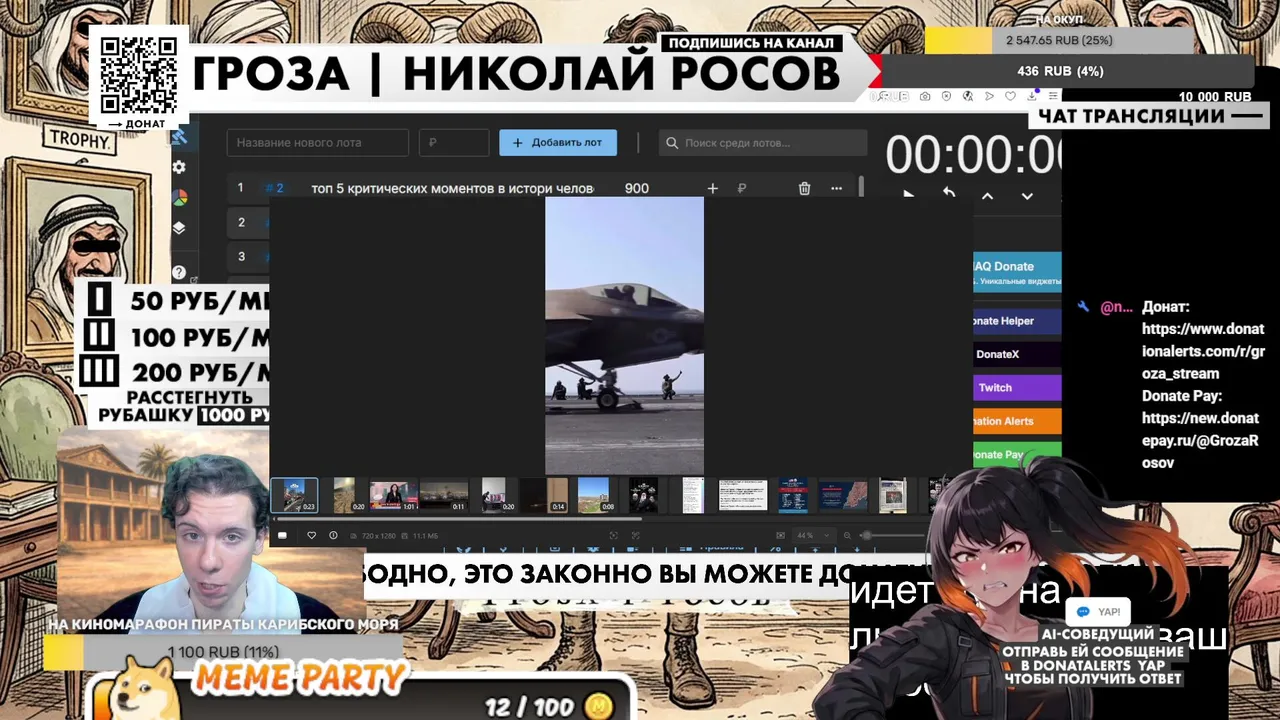The height and width of the screenshot is (720, 1280).
Task: Start the timer with the play button
Action: (x=908, y=195)
